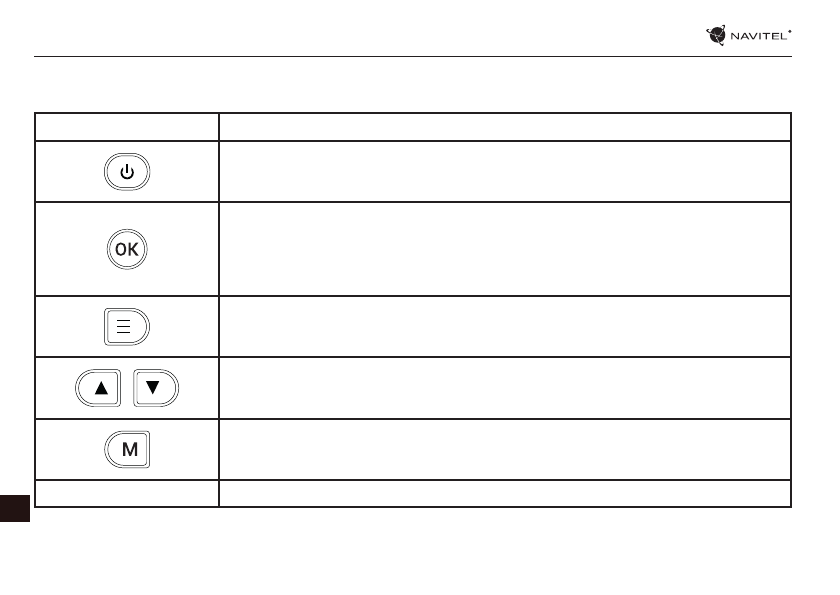Select the blank cell beside menu icon

(505, 327)
